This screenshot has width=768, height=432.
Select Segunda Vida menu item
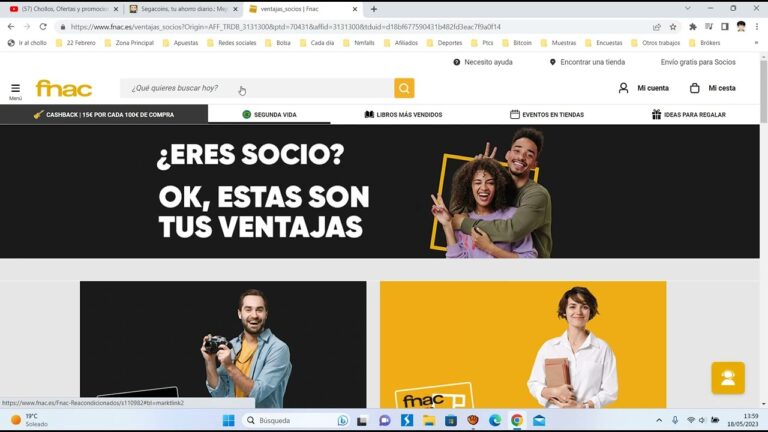tap(269, 115)
